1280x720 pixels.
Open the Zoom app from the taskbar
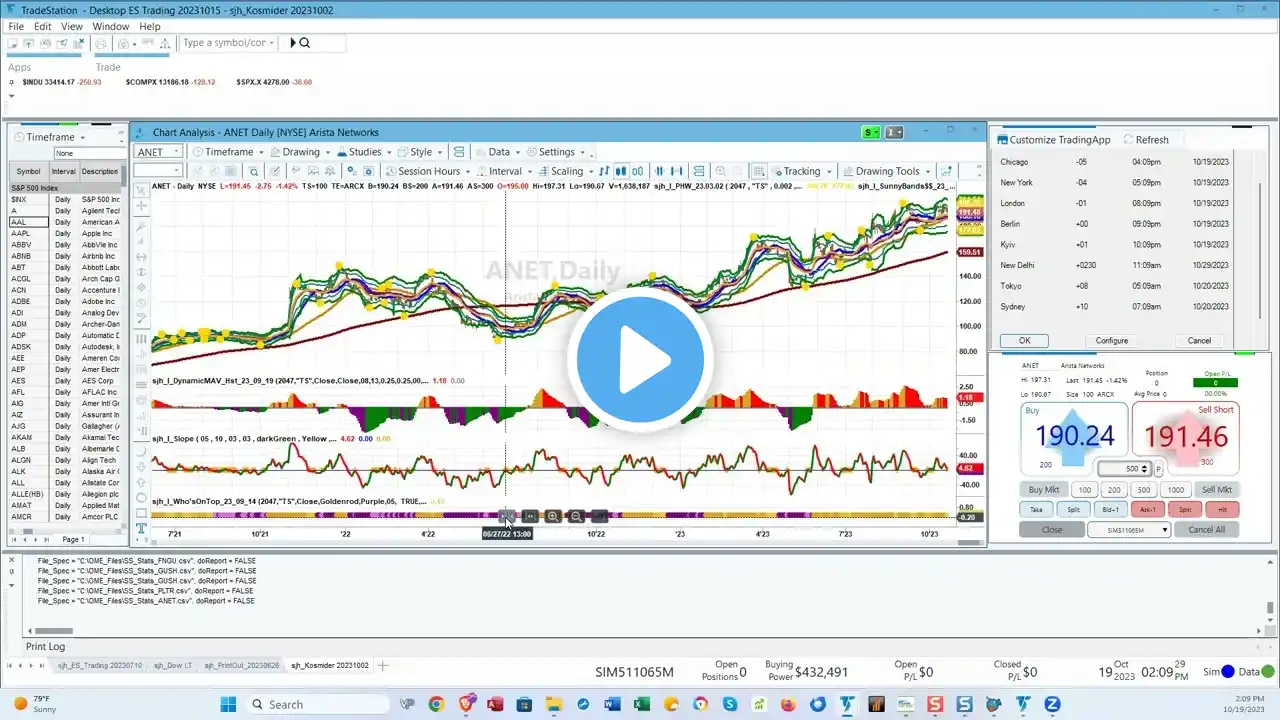pos(1052,704)
